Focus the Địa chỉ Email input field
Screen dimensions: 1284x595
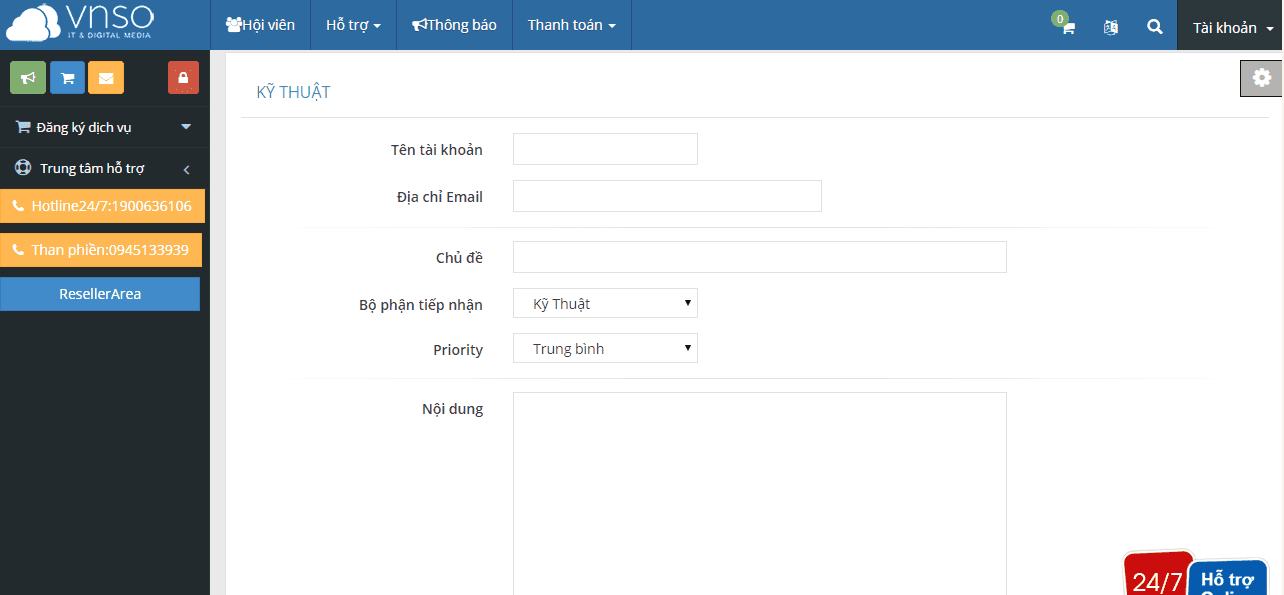(667, 196)
